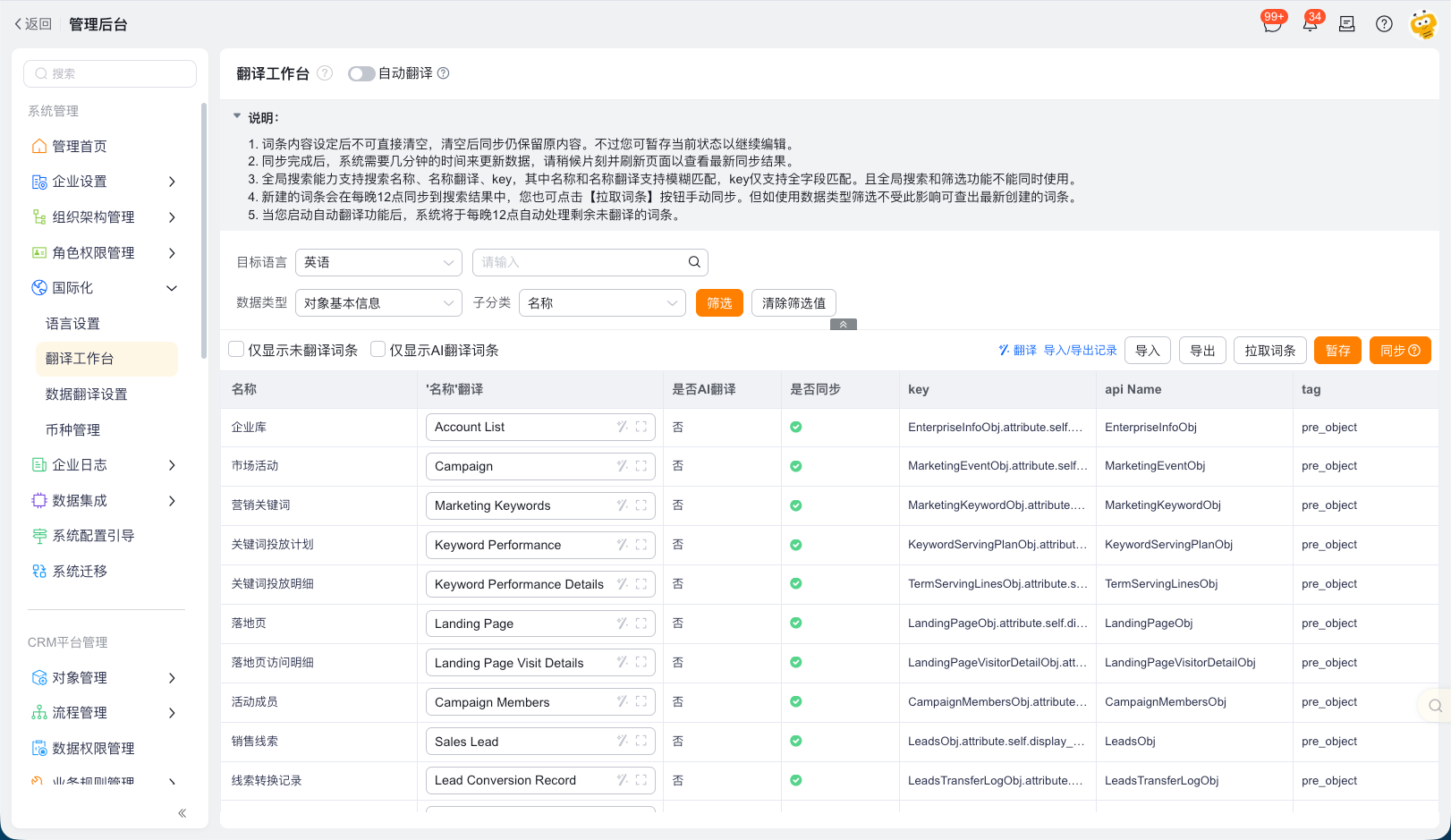The width and height of the screenshot is (1451, 840).
Task: Click the 管理首页 home icon
Action: 39,146
